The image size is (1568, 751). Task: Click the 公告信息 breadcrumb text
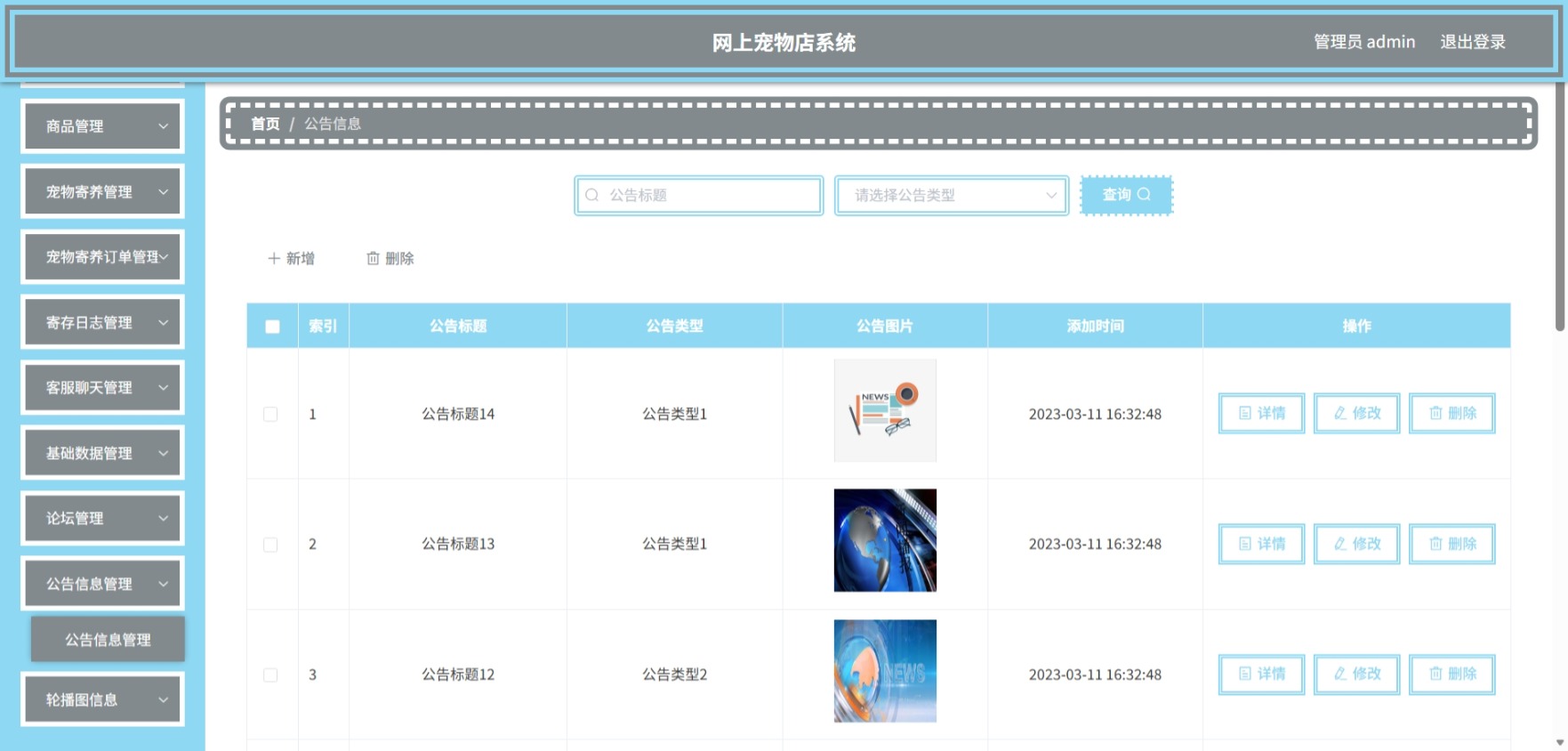point(333,124)
